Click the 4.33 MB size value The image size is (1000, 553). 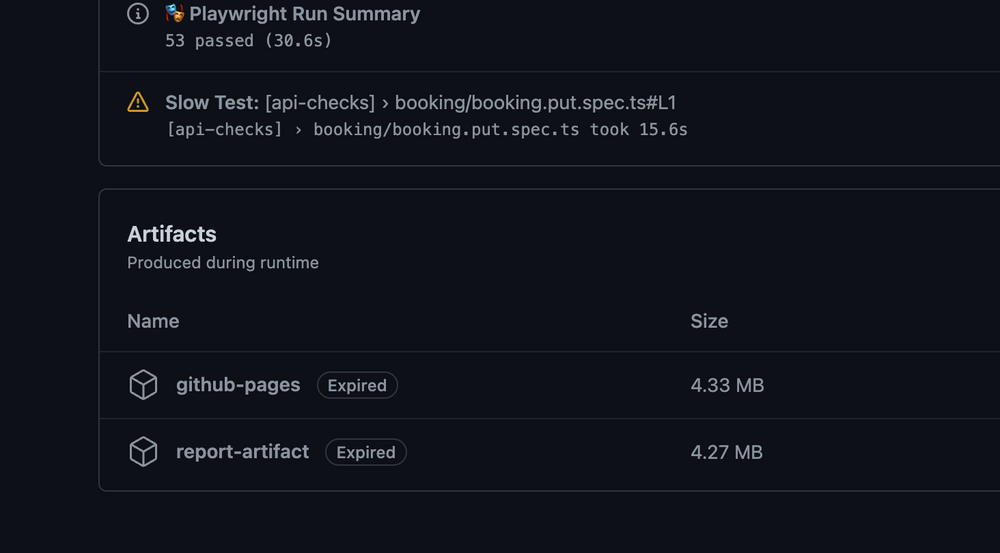click(727, 385)
